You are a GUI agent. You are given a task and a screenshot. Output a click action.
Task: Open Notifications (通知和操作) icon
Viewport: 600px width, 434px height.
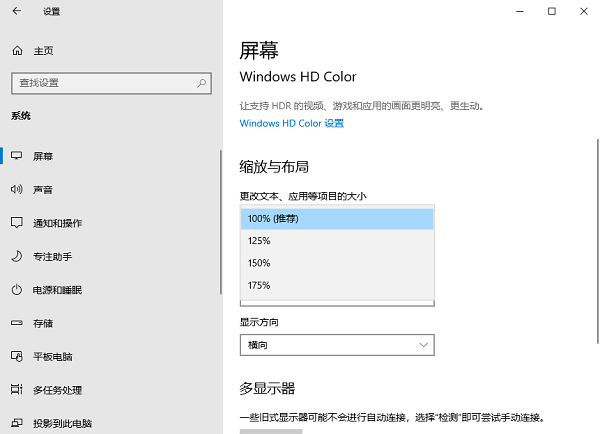(x=16, y=222)
